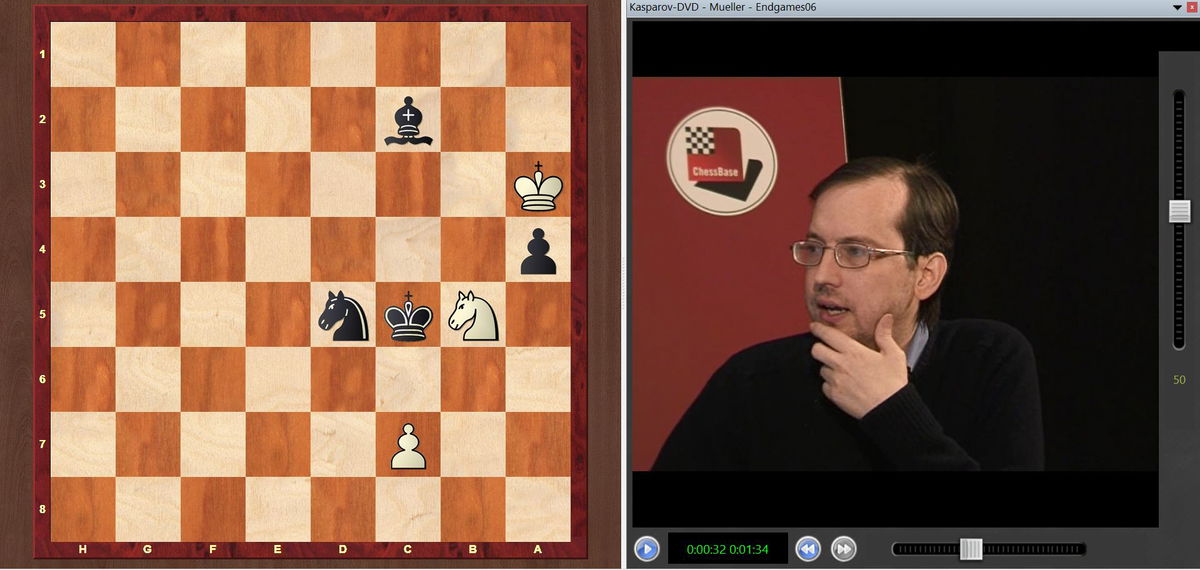Open the video panel dropdown arrow
Image resolution: width=1200 pixels, height=570 pixels.
tap(1177, 8)
